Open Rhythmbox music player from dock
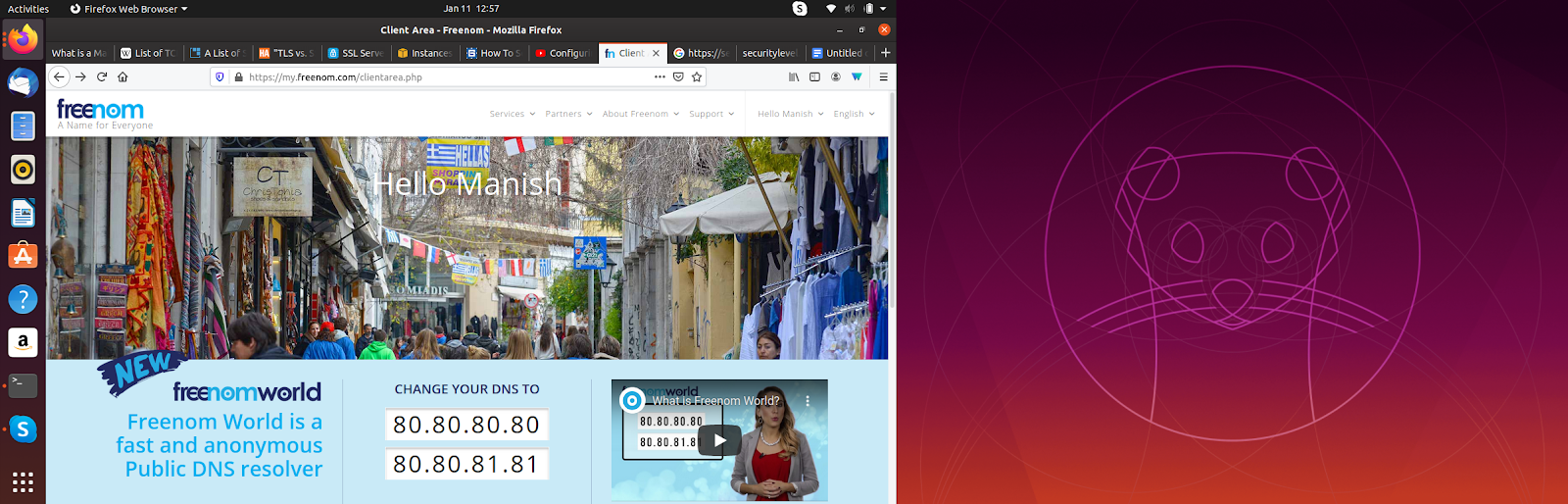 pos(23,170)
